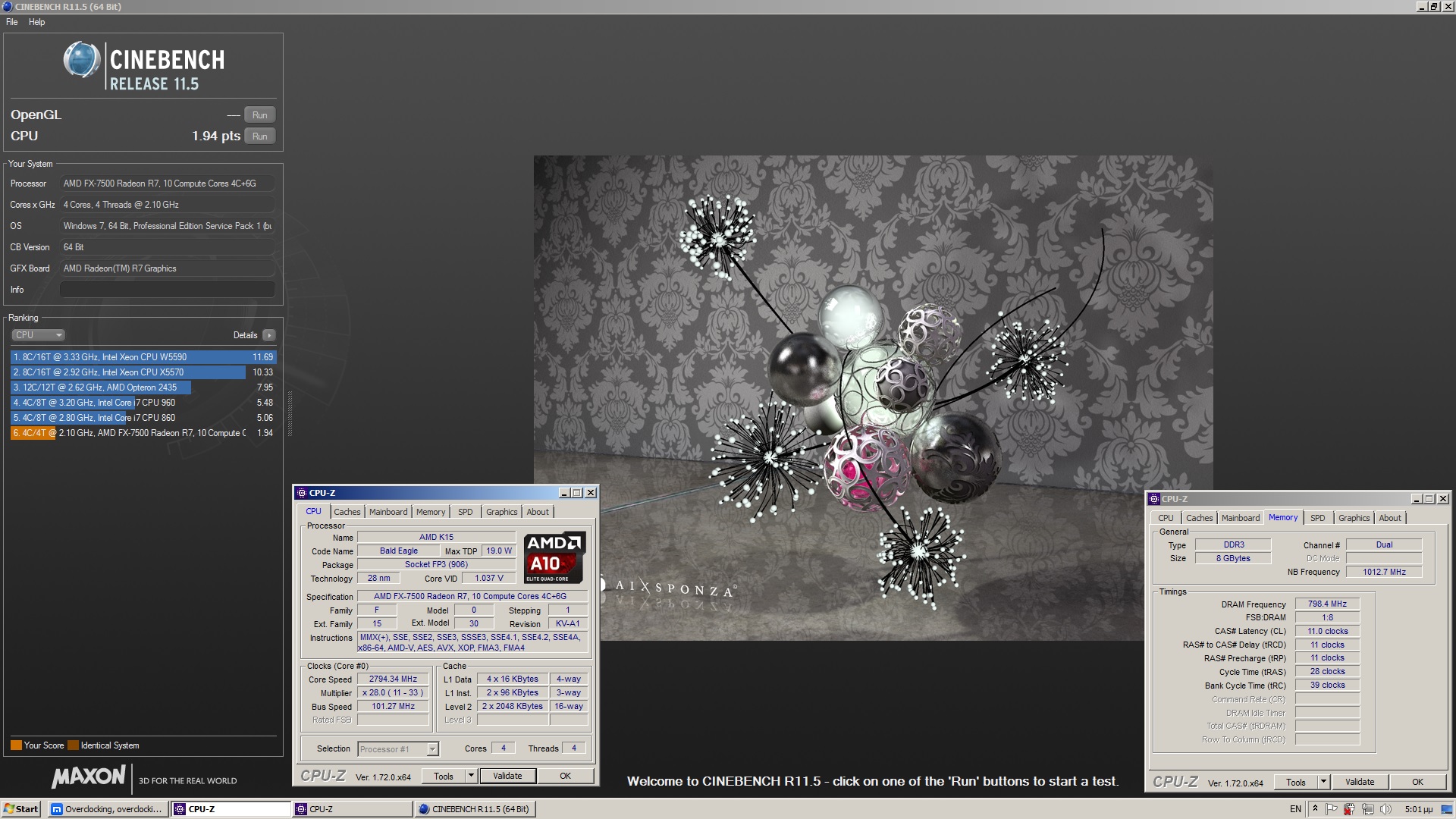Screen dimensions: 1456x819
Task: Close the left CPU-Z window
Action: [590, 493]
